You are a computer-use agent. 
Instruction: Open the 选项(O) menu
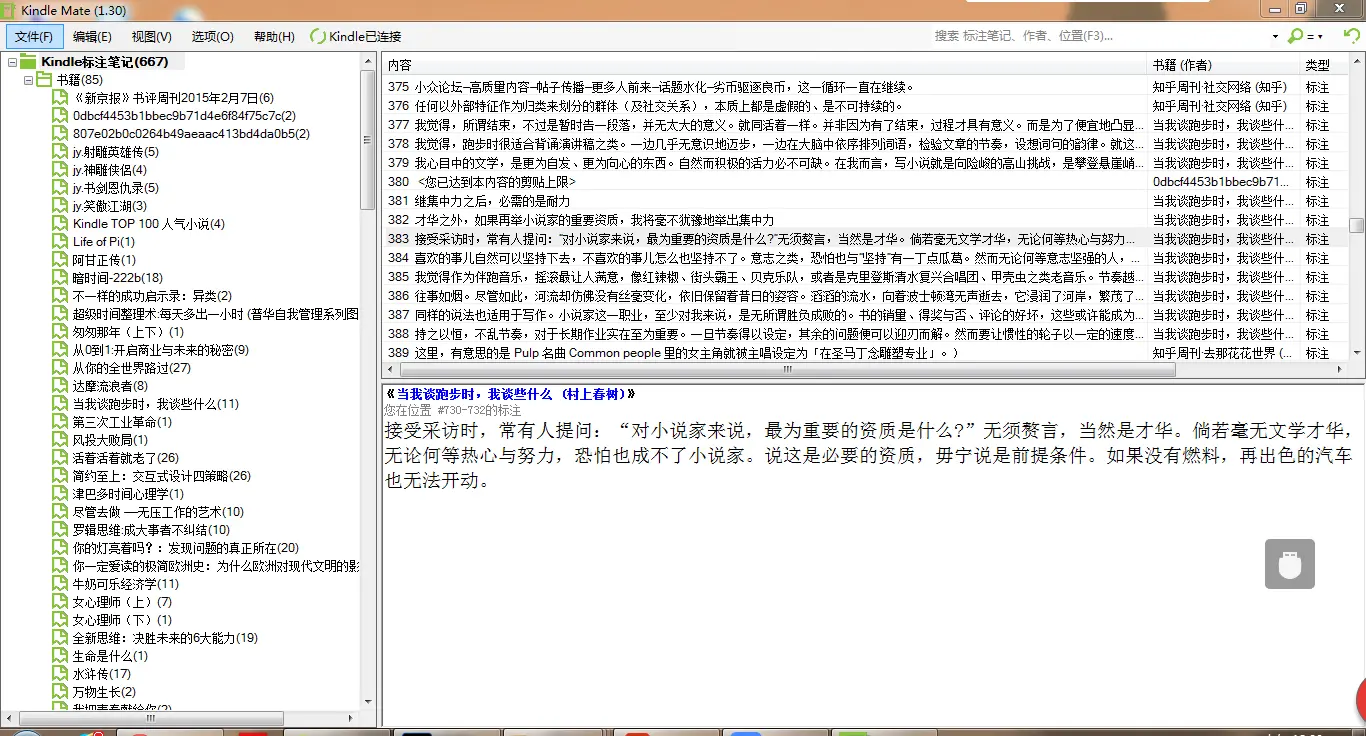point(212,36)
